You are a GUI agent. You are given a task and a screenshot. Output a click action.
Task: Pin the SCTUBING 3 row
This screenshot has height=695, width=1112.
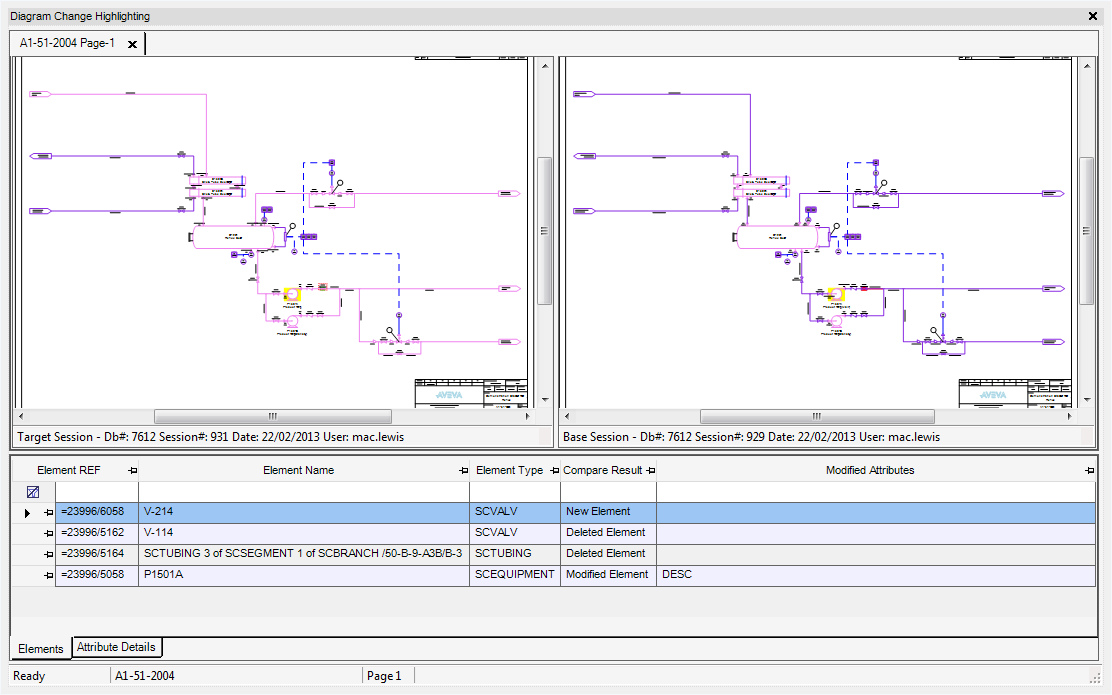[48, 554]
